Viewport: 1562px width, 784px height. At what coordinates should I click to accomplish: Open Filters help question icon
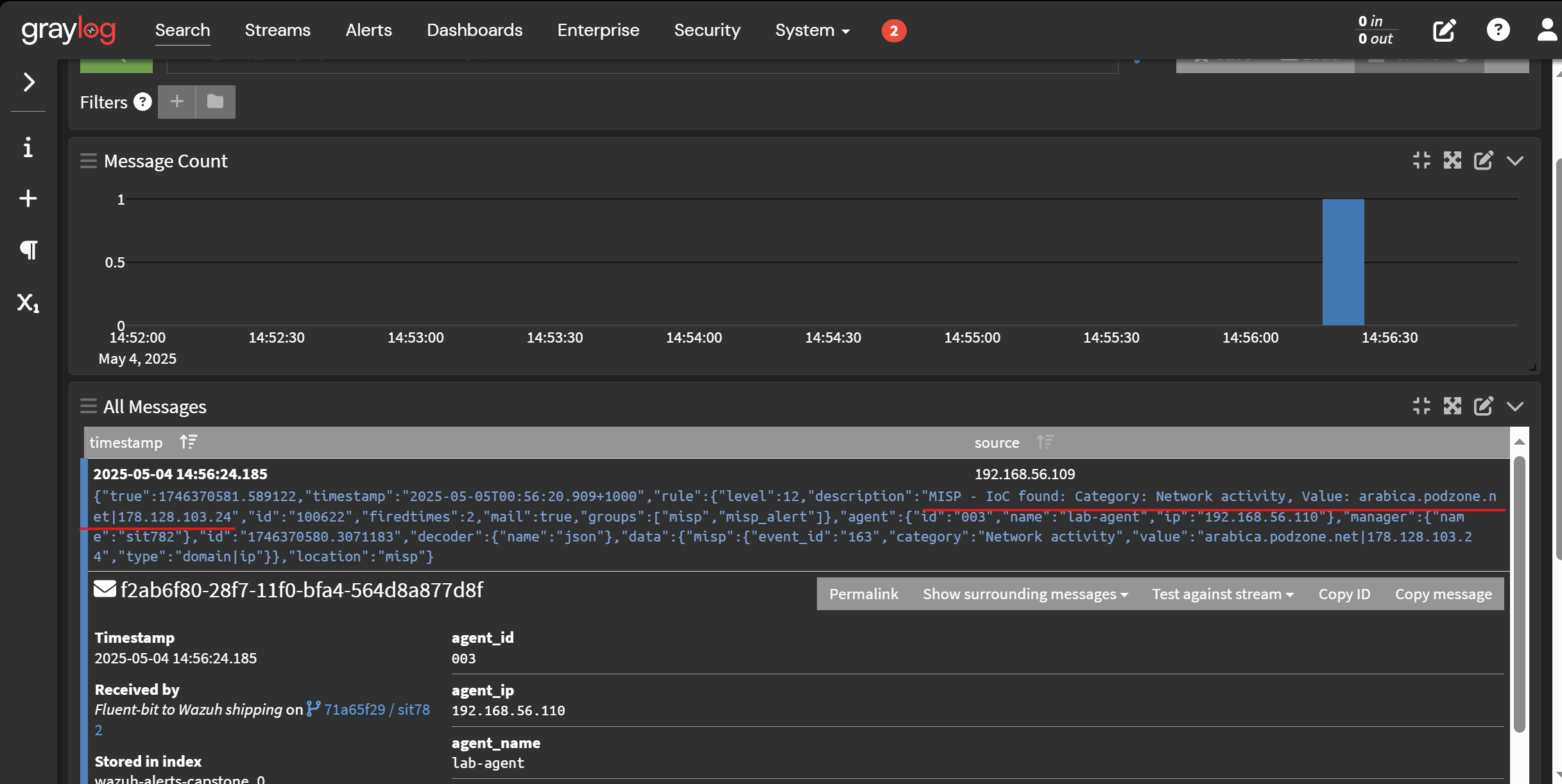click(x=142, y=102)
